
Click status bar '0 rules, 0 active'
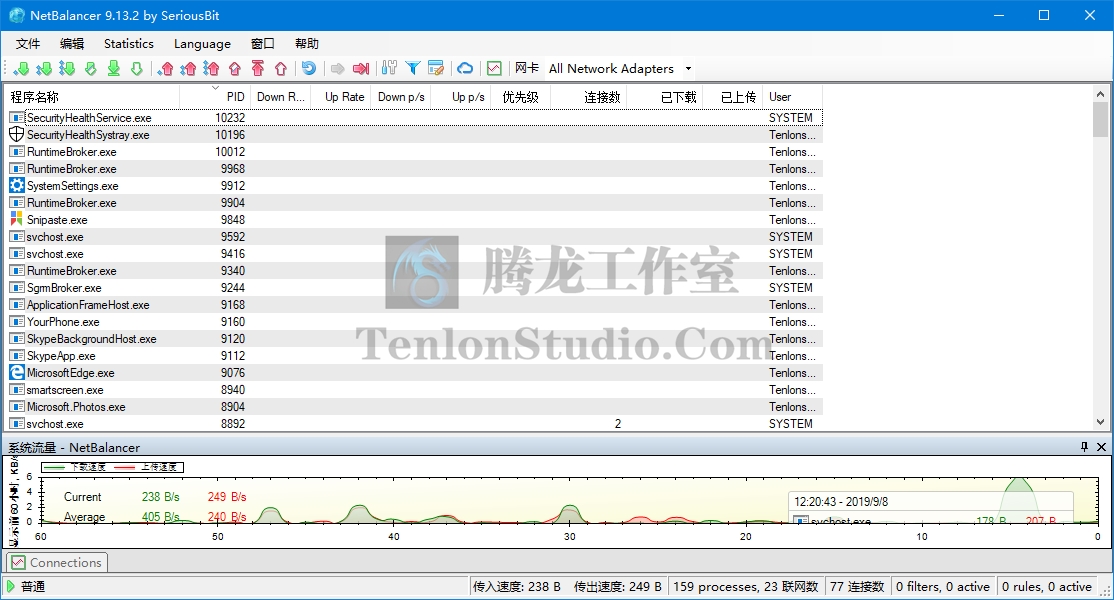pyautogui.click(x=1047, y=587)
